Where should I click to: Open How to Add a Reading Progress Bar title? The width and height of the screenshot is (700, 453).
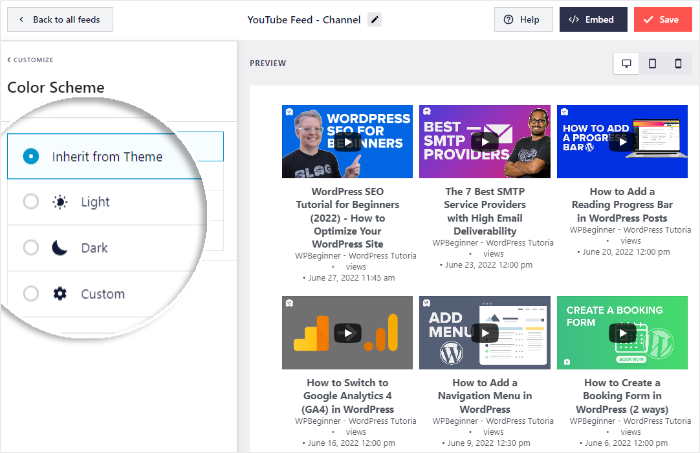point(622,204)
